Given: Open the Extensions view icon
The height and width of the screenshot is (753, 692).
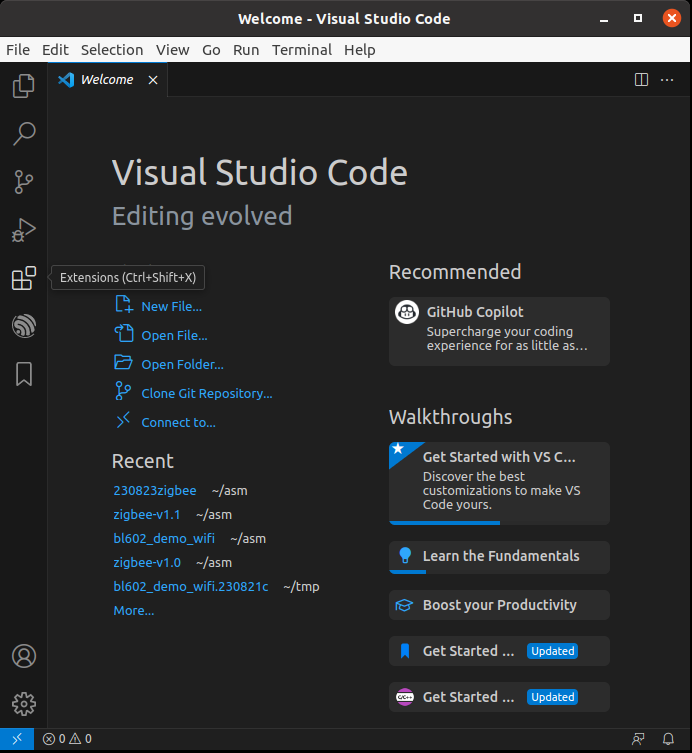Looking at the screenshot, I should [24, 278].
